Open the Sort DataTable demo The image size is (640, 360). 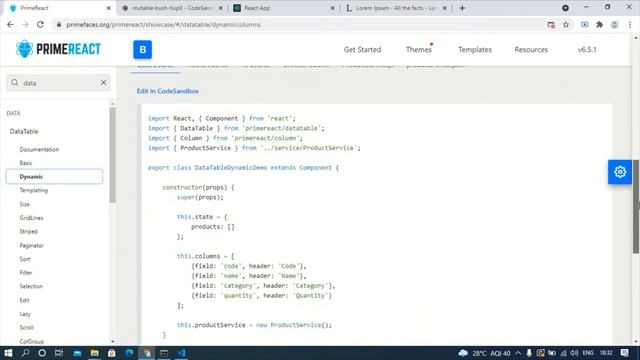coord(25,259)
